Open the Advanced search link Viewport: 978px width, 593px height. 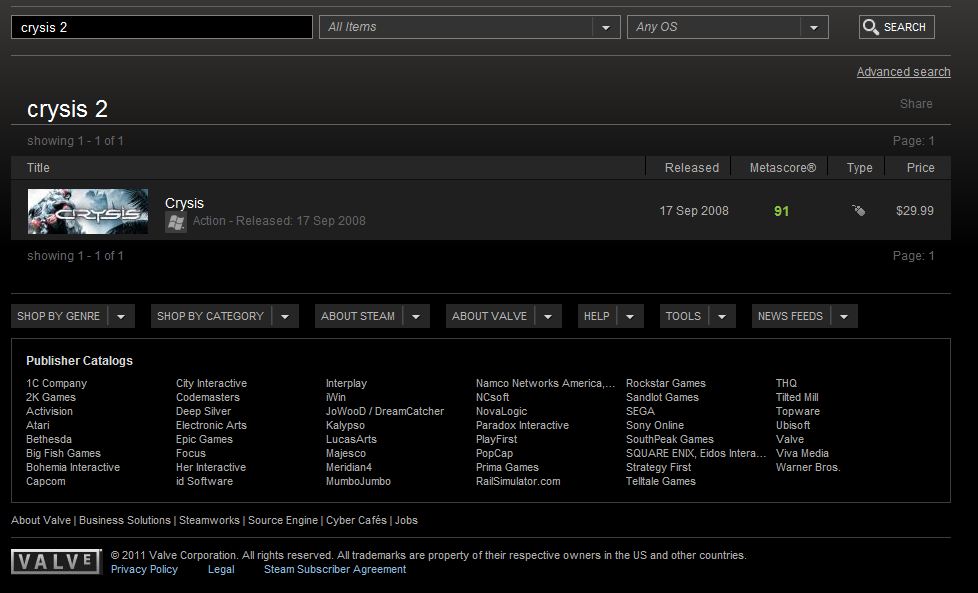(x=904, y=72)
